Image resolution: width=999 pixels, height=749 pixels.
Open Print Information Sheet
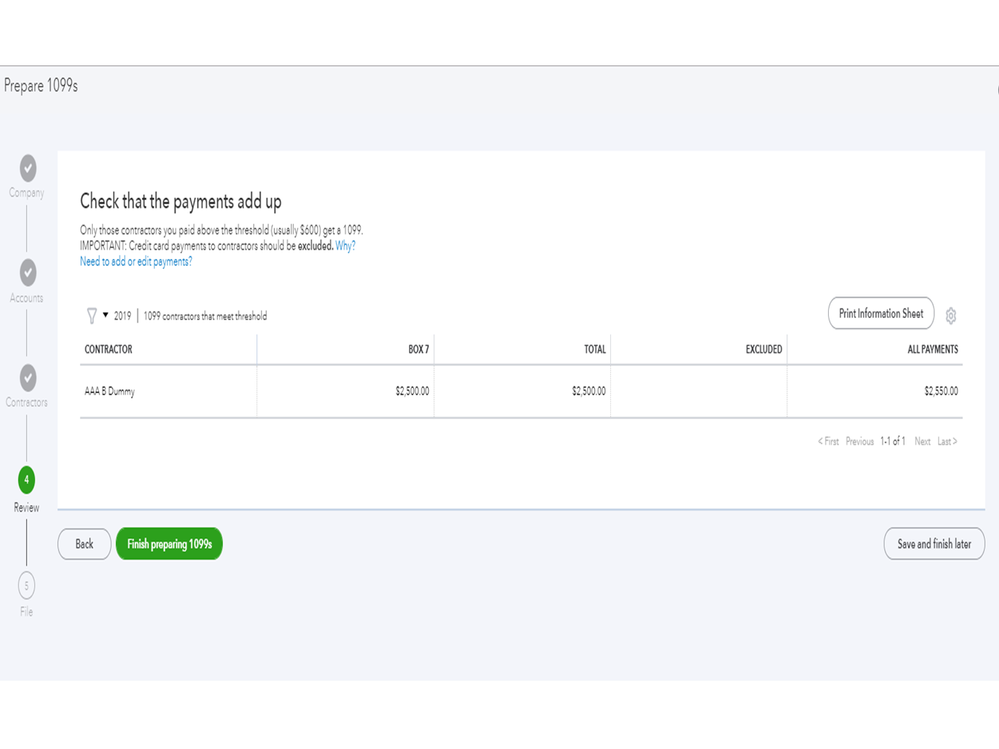(881, 313)
